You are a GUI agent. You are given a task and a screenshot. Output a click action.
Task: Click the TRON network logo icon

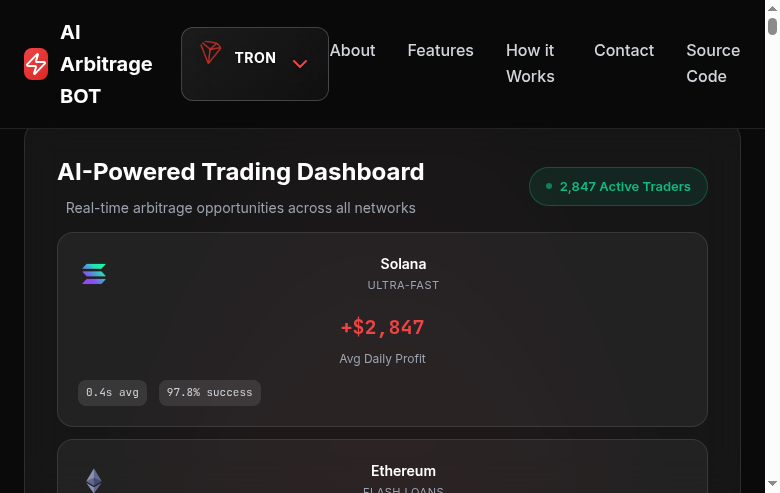pos(210,53)
